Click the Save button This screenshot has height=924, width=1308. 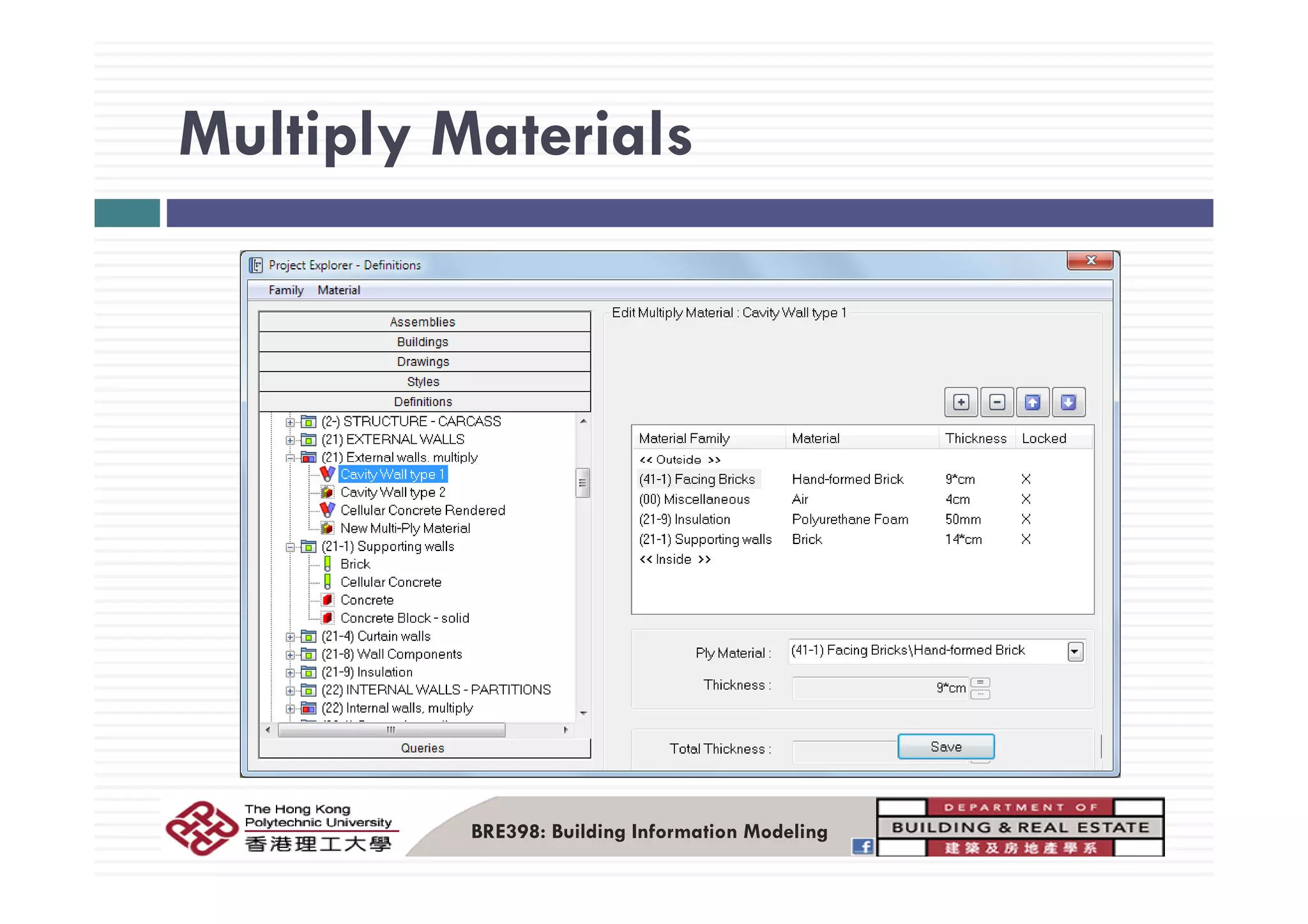point(946,746)
